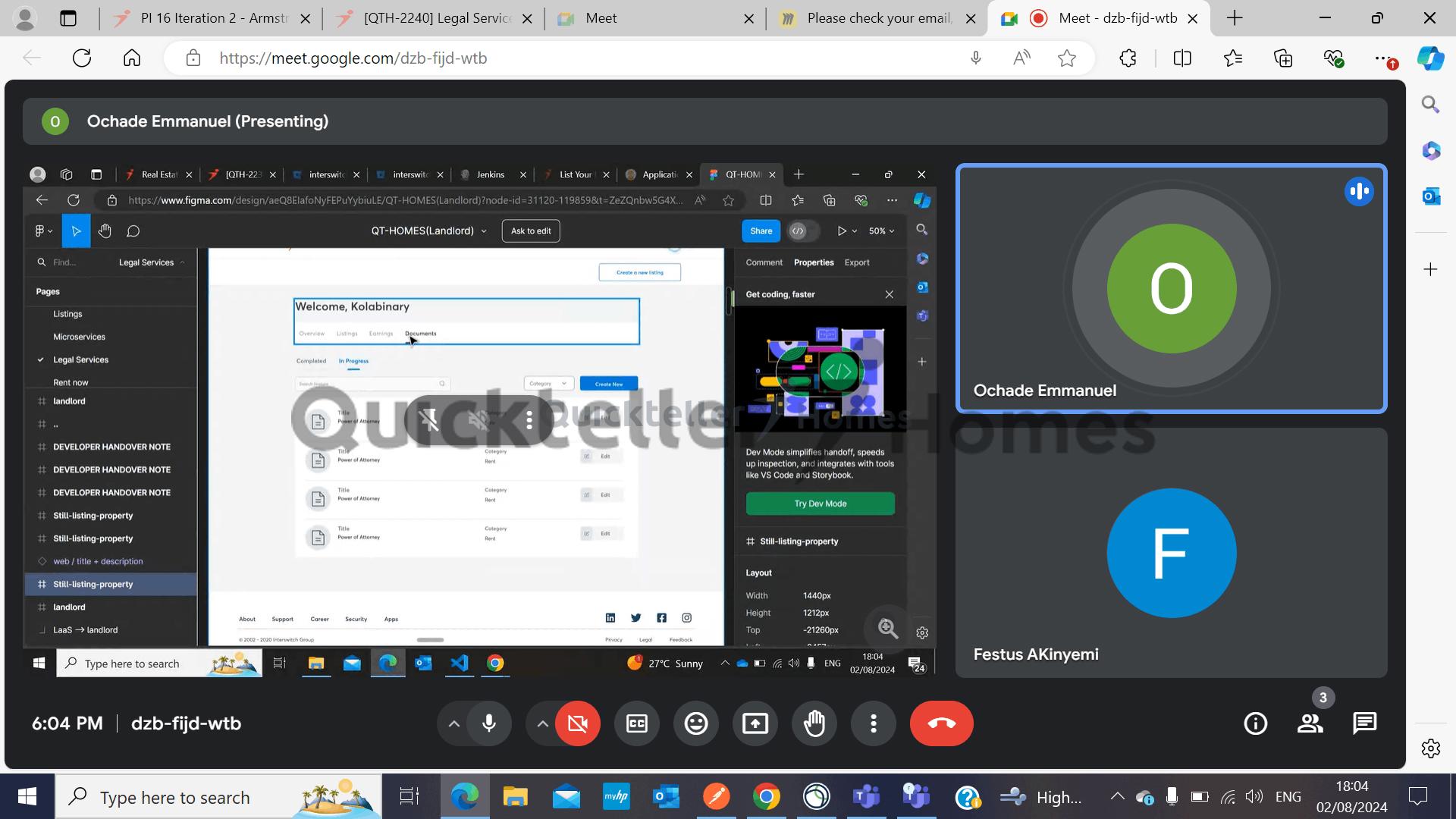
Task: Show the participants list
Action: tap(1310, 723)
